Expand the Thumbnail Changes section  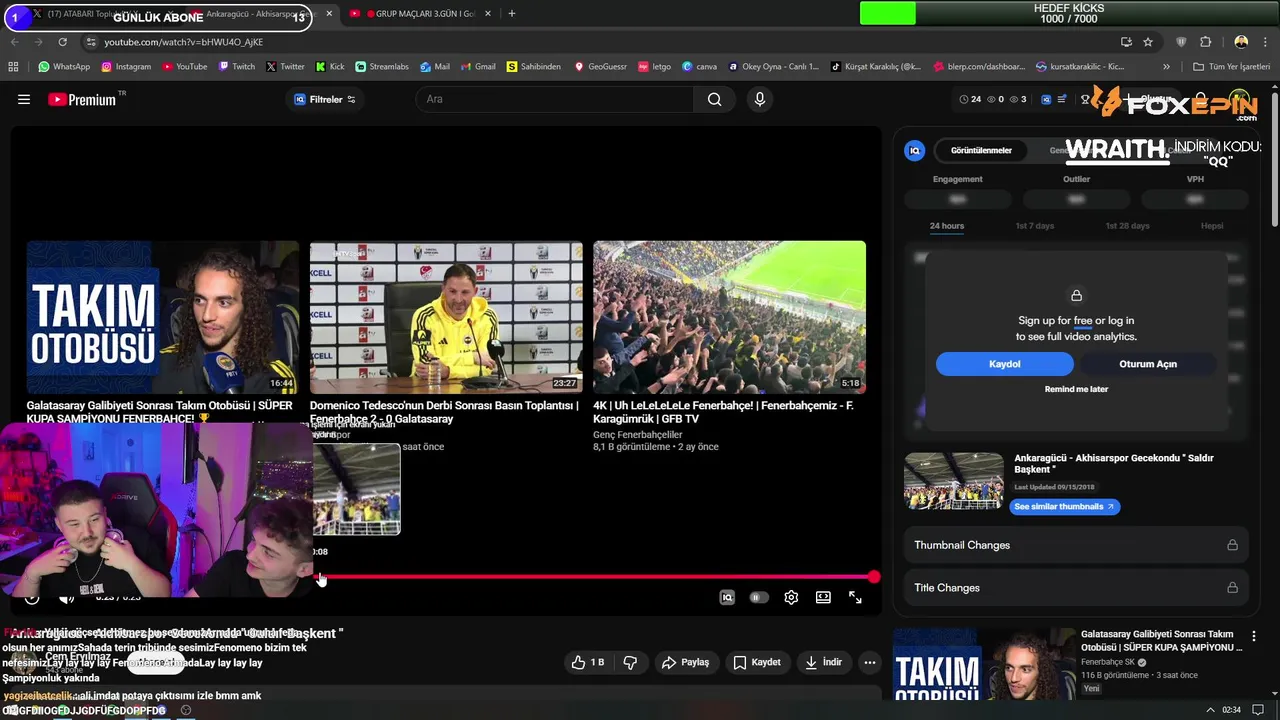coord(1076,545)
